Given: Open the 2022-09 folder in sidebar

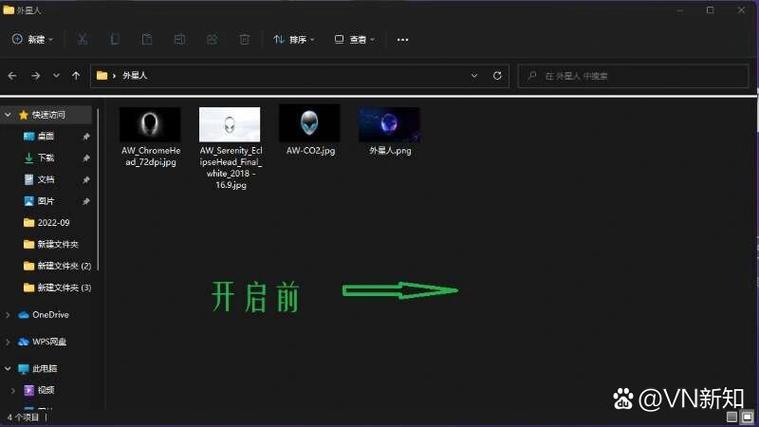Looking at the screenshot, I should [46, 223].
